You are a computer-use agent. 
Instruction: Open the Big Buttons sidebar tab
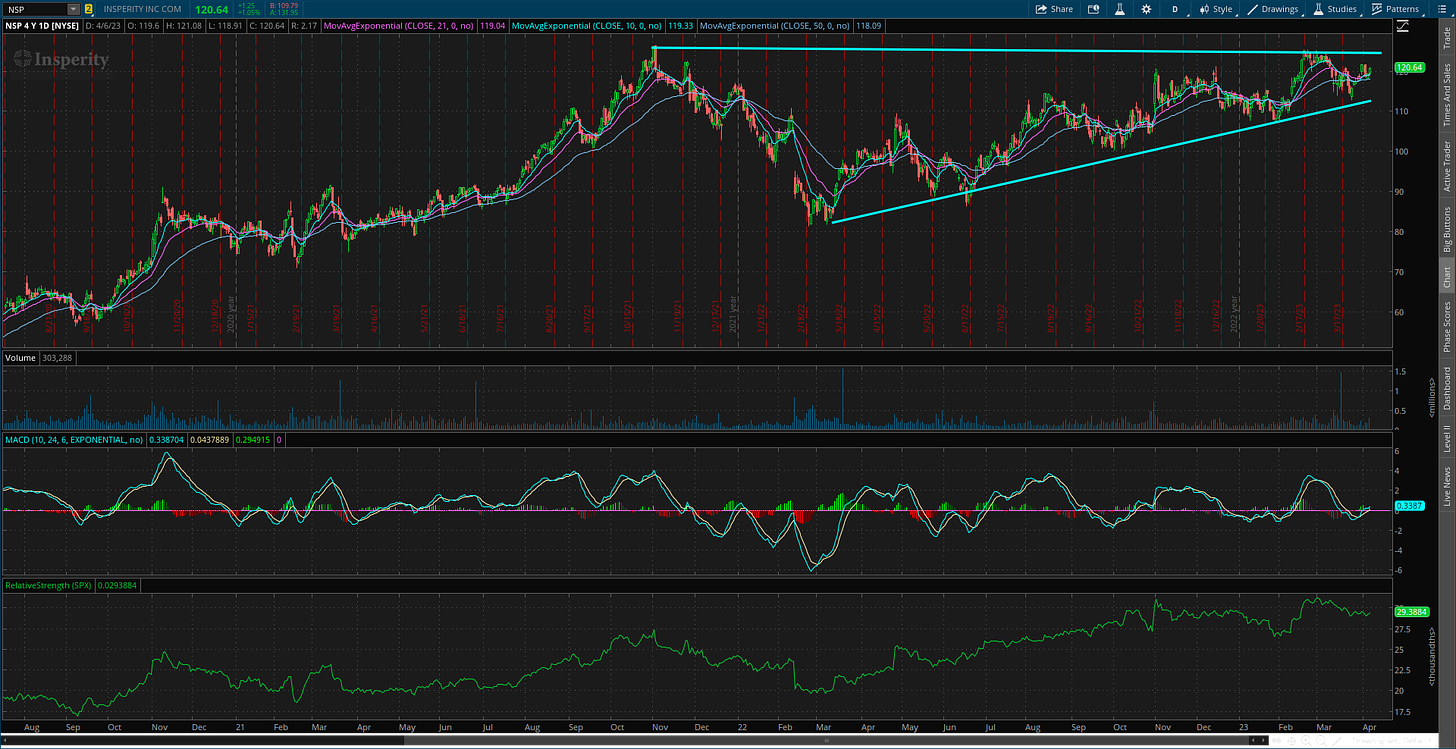tap(1447, 230)
